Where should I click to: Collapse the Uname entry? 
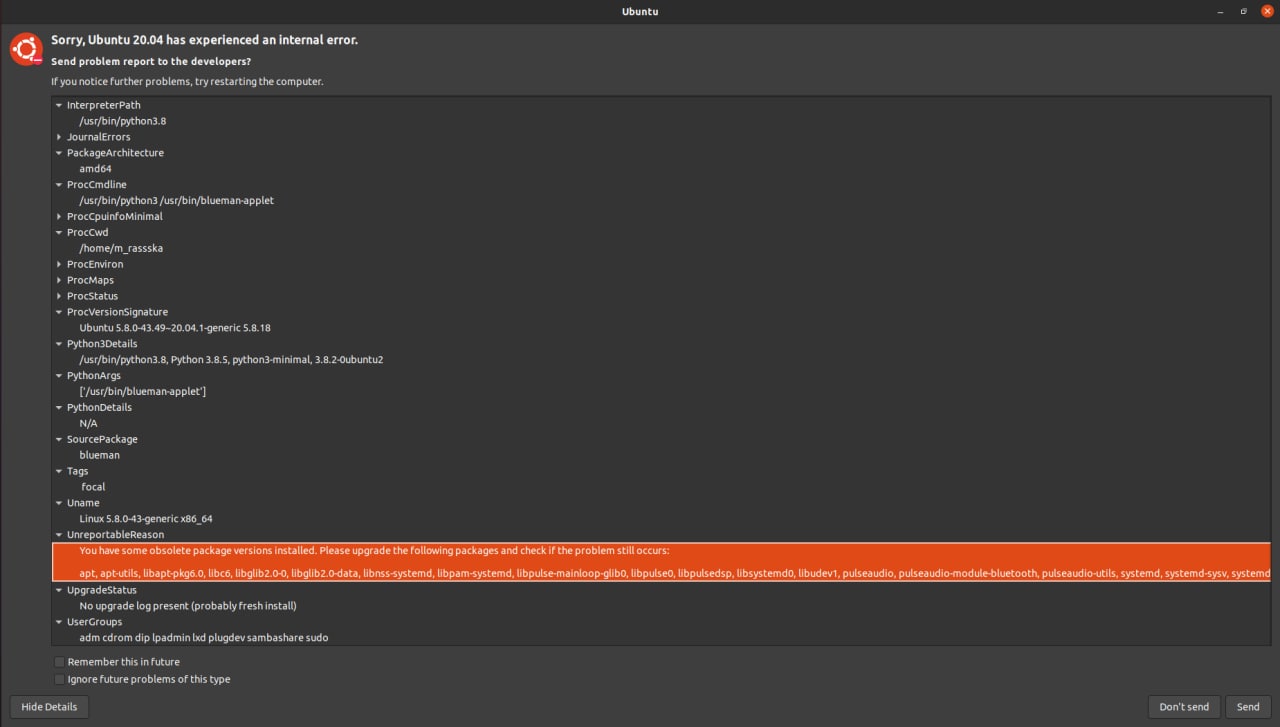tap(59, 503)
